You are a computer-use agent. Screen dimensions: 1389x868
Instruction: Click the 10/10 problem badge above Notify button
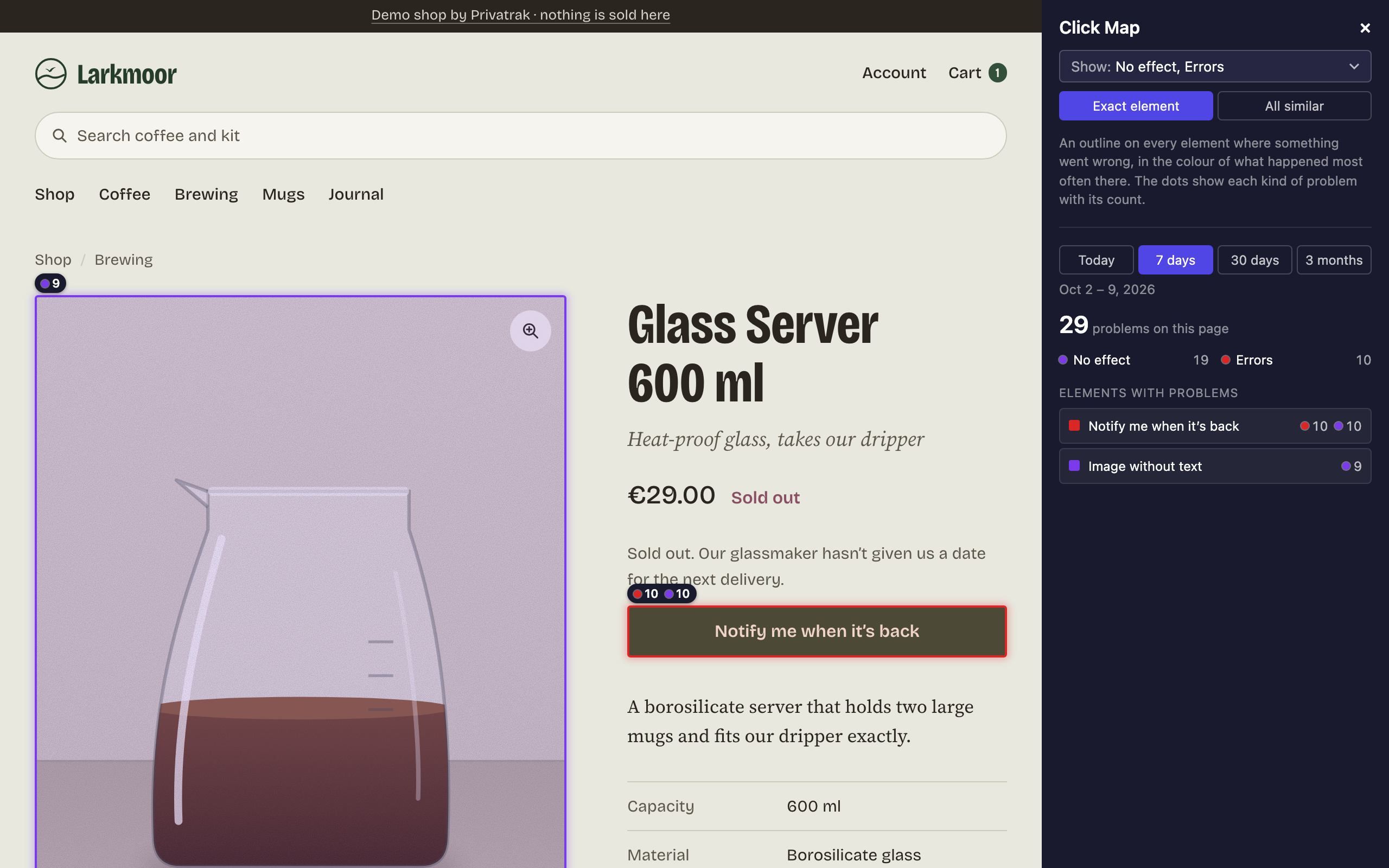pyautogui.click(x=662, y=593)
